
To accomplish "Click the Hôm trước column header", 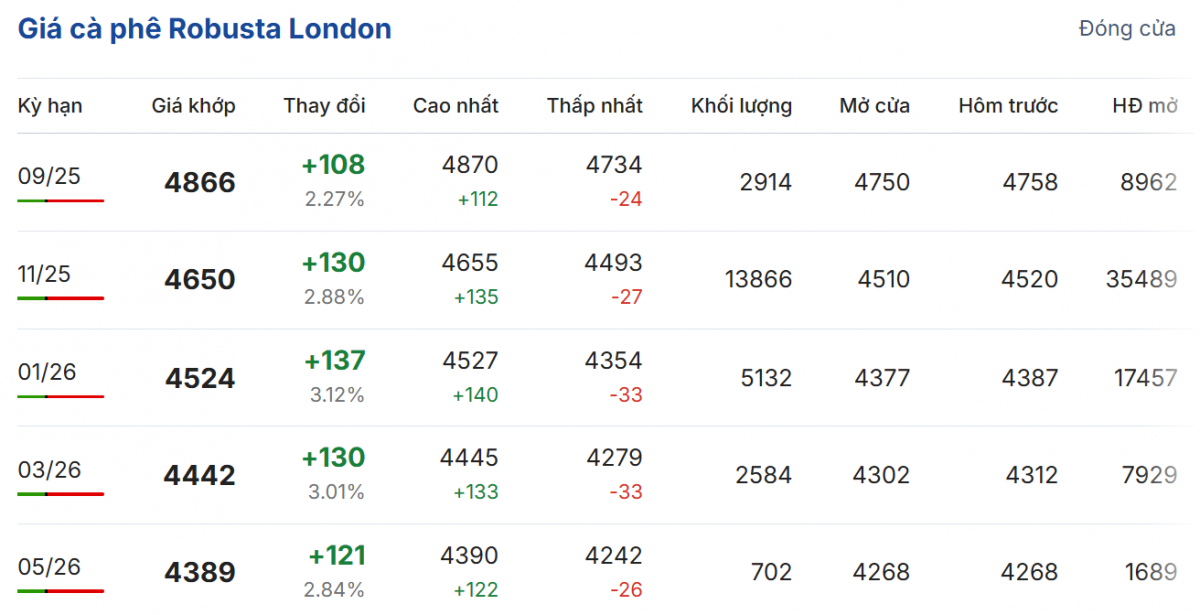I will [1007, 105].
